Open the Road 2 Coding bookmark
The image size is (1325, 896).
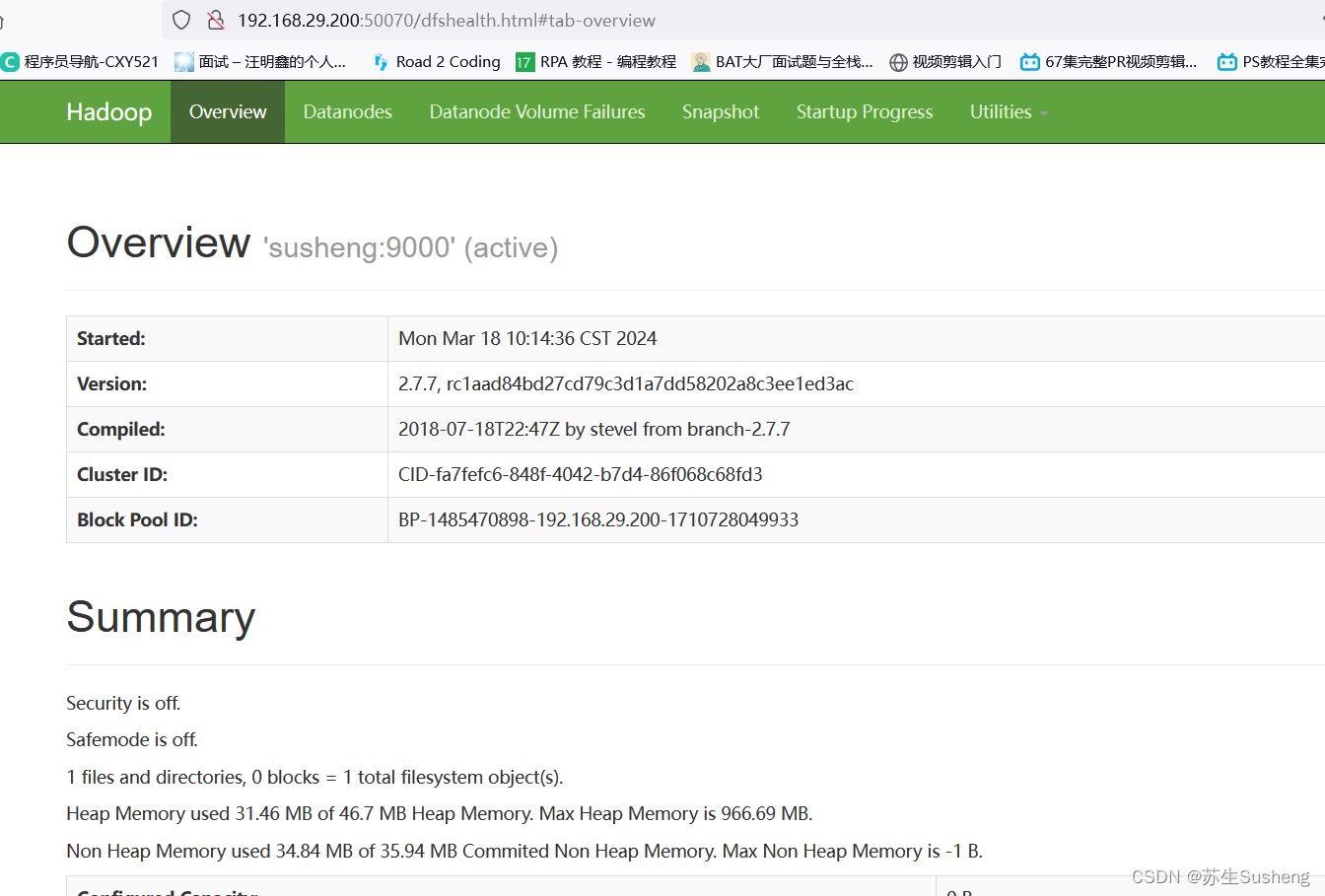click(437, 62)
